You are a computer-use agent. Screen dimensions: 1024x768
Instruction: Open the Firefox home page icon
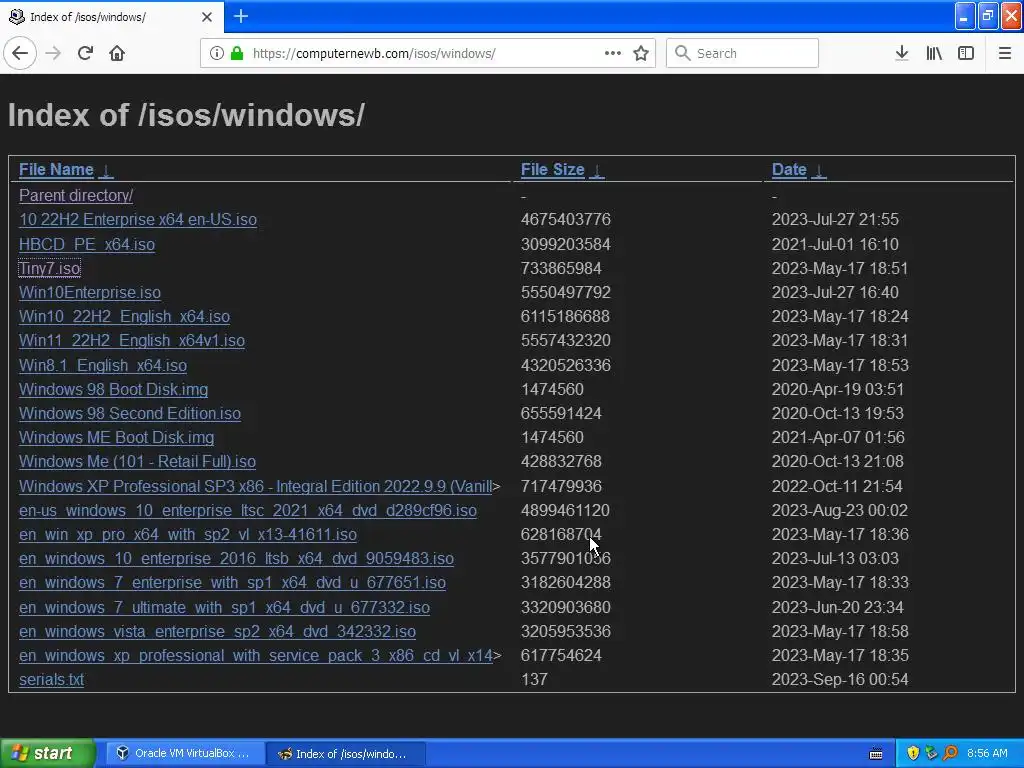117,53
